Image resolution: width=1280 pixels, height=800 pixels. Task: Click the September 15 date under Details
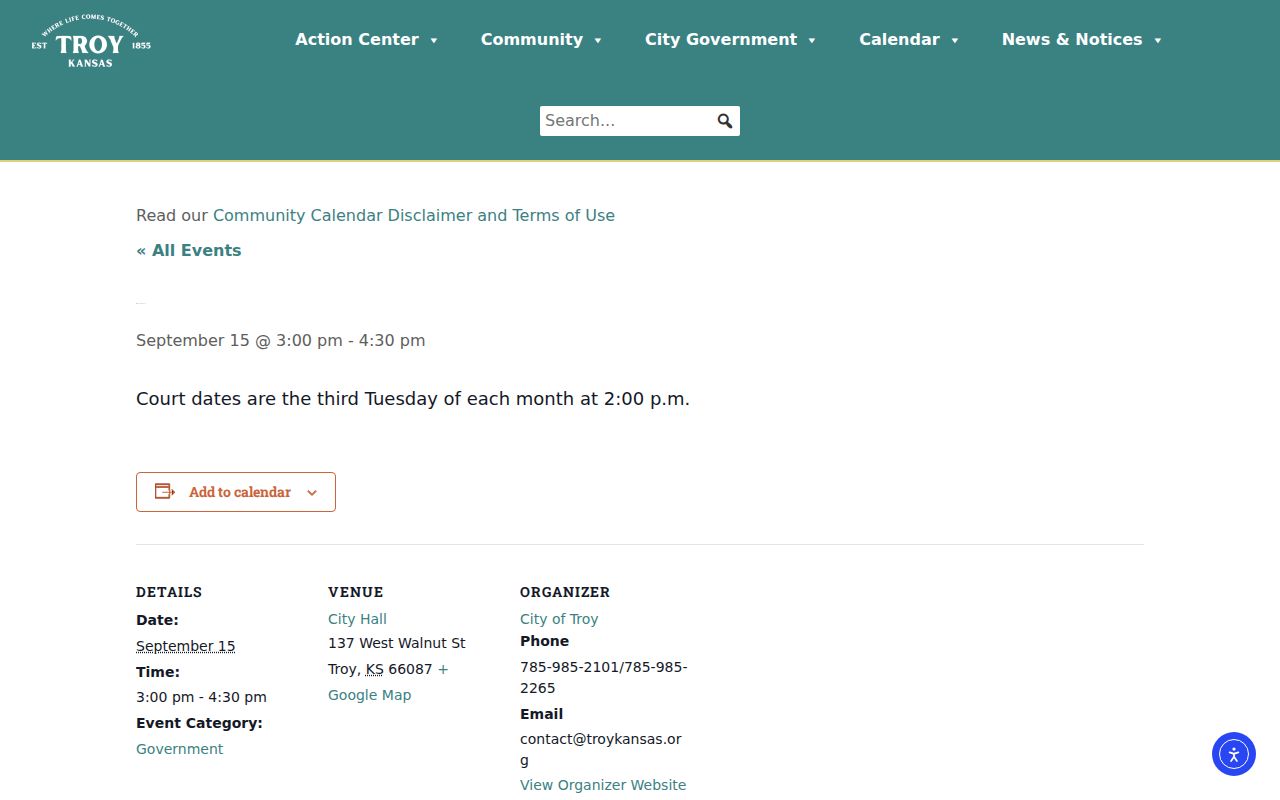click(186, 646)
